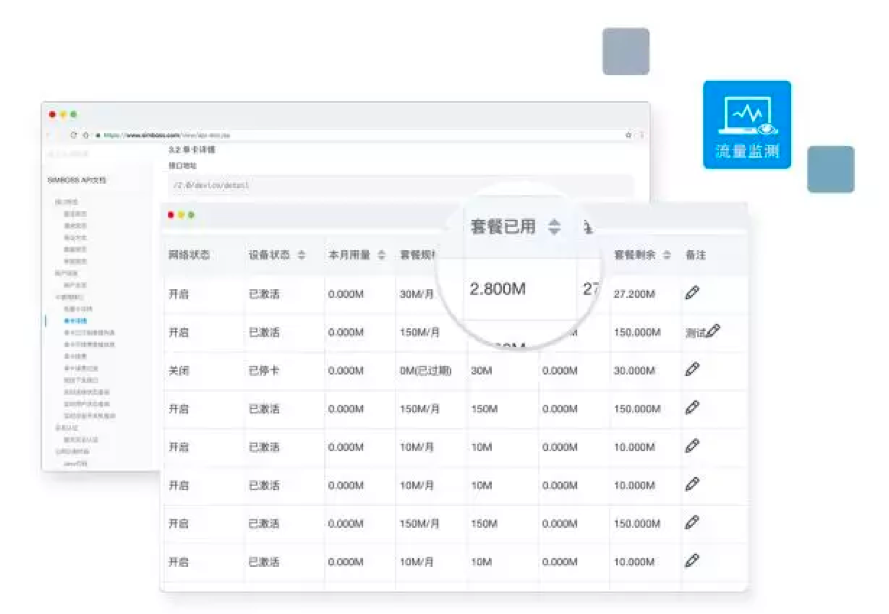This screenshot has height=614, width=889.
Task: Bookmark the page with the star icon
Action: 628,135
